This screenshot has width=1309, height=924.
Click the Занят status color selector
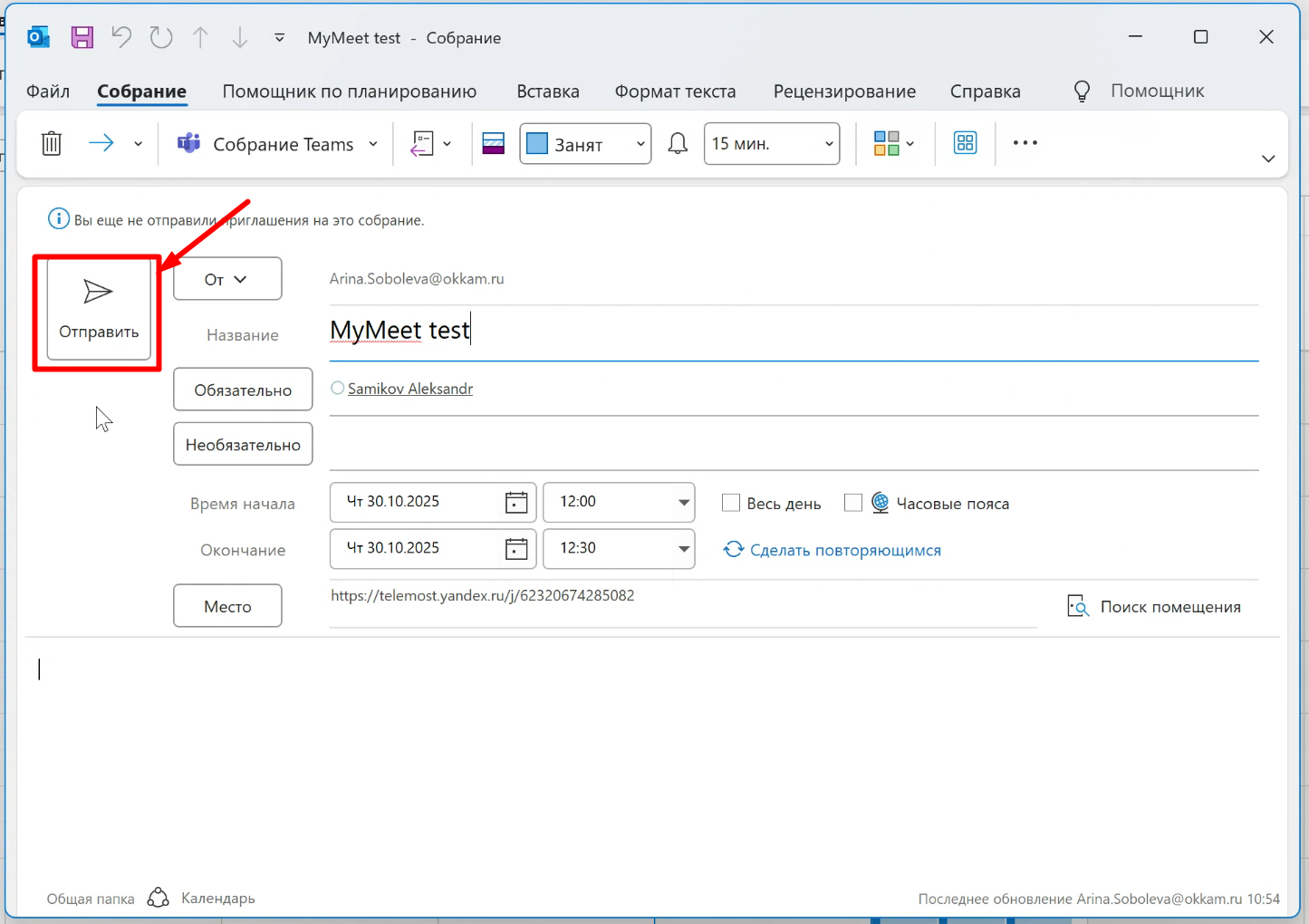(585, 144)
